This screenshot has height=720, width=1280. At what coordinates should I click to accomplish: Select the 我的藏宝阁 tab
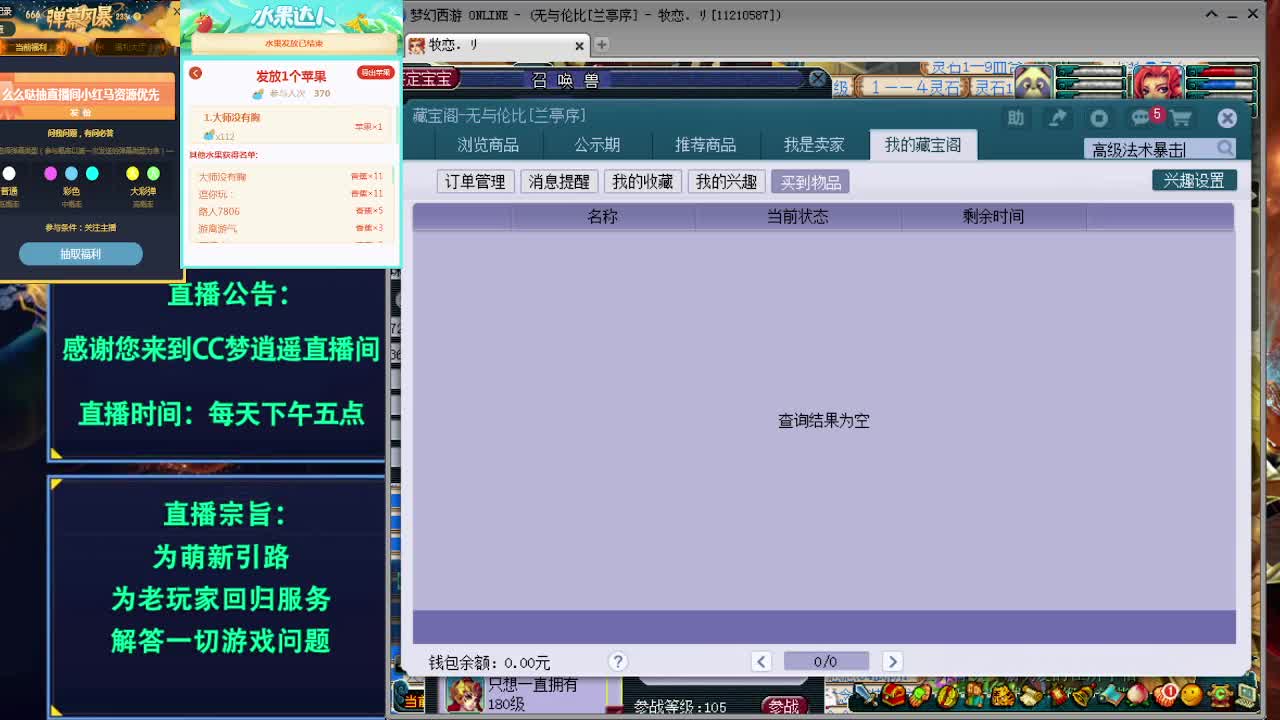click(x=923, y=145)
